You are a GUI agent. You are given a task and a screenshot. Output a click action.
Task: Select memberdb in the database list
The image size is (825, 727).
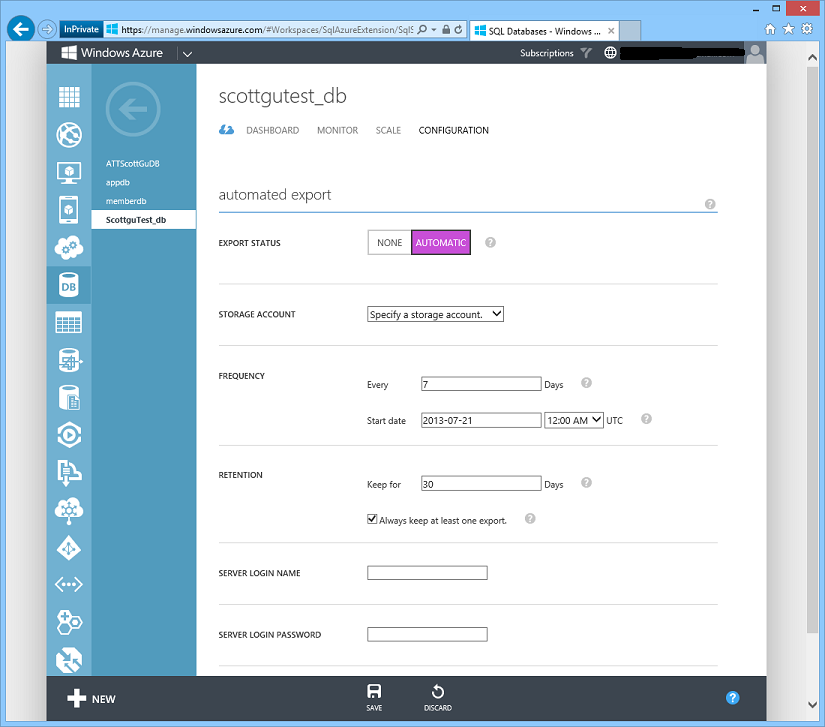(x=125, y=201)
